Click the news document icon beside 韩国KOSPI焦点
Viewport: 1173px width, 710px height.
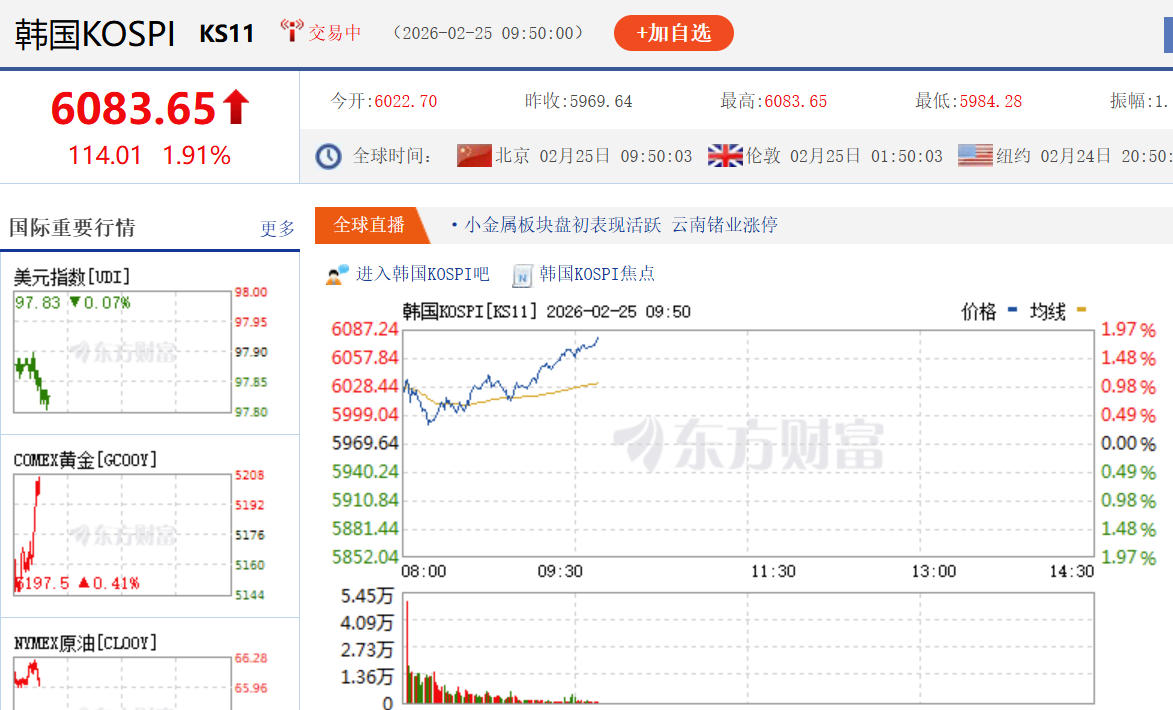pyautogui.click(x=522, y=276)
